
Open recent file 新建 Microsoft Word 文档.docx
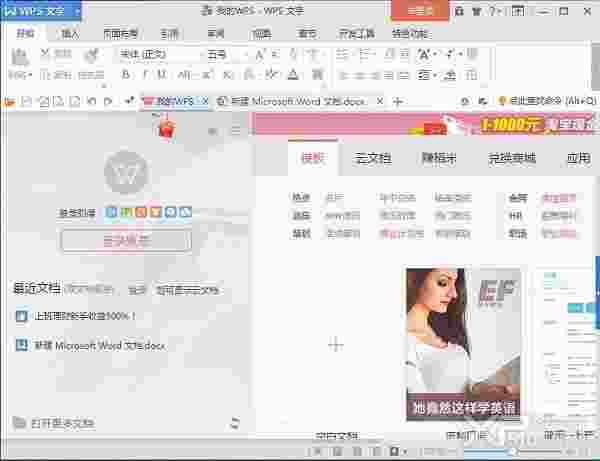(91, 345)
